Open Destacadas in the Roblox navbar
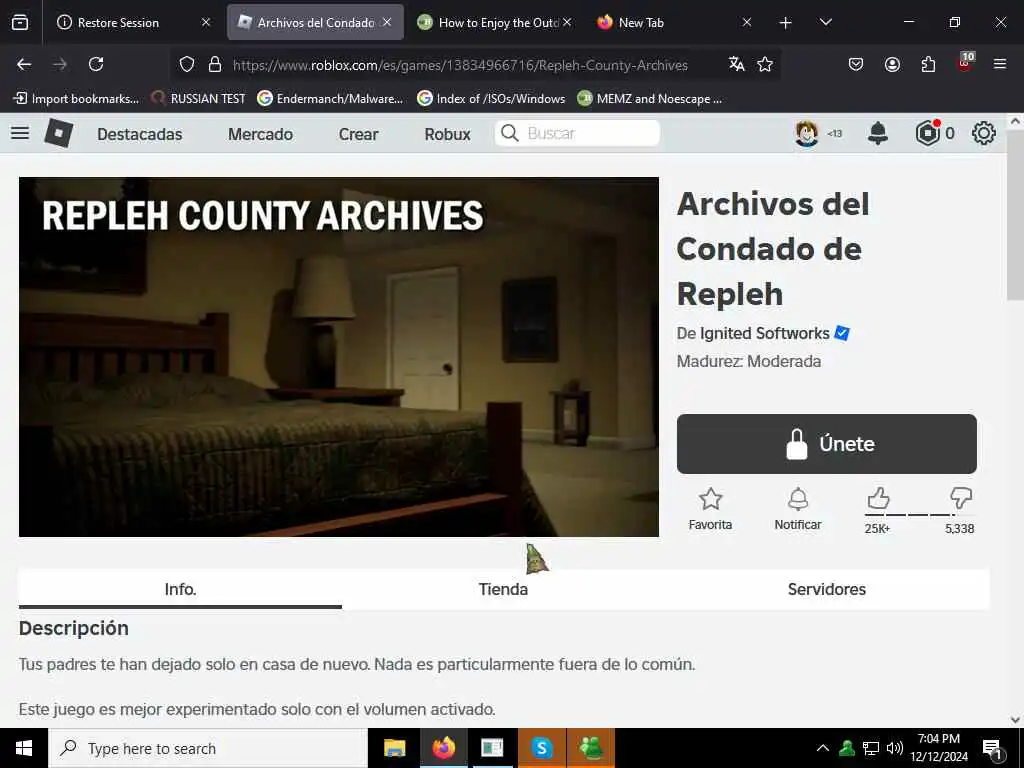 [x=140, y=134]
